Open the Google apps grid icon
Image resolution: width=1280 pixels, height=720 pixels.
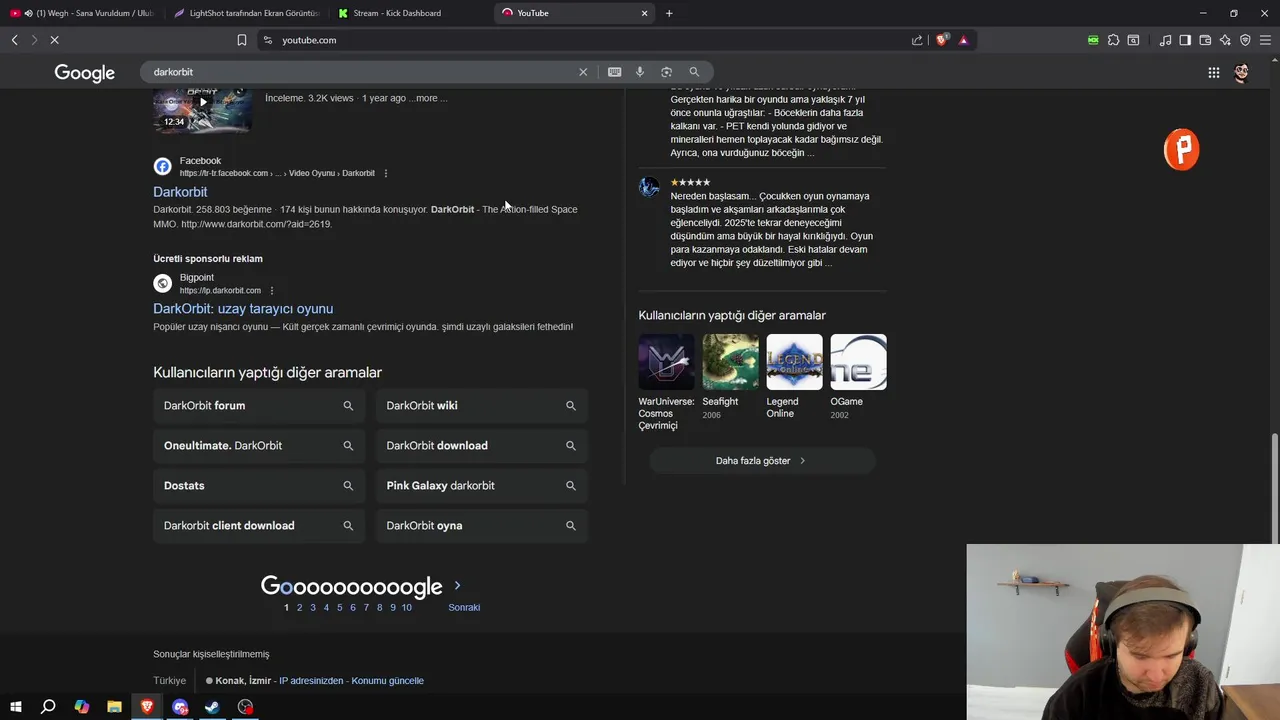(1213, 72)
